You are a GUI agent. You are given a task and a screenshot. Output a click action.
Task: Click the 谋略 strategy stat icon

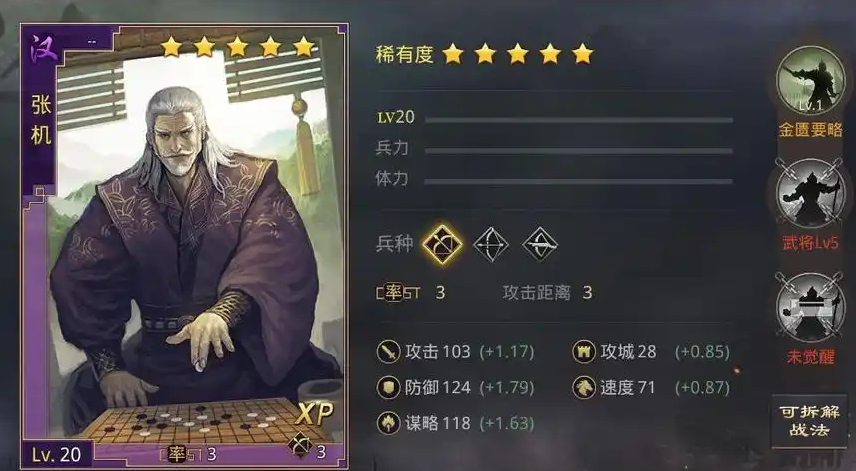(389, 423)
